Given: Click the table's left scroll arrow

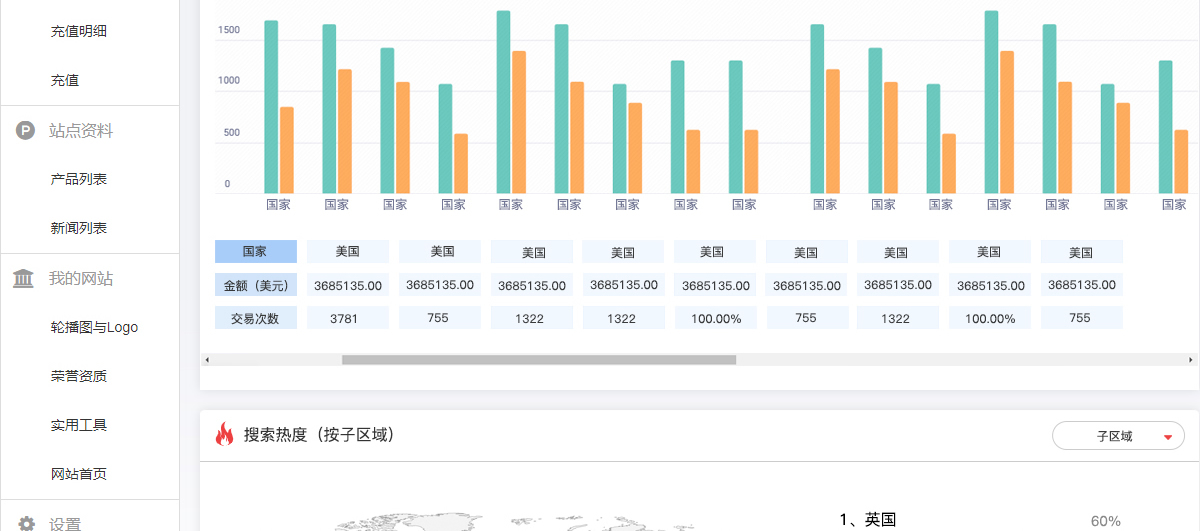Looking at the screenshot, I should pyautogui.click(x=207, y=359).
